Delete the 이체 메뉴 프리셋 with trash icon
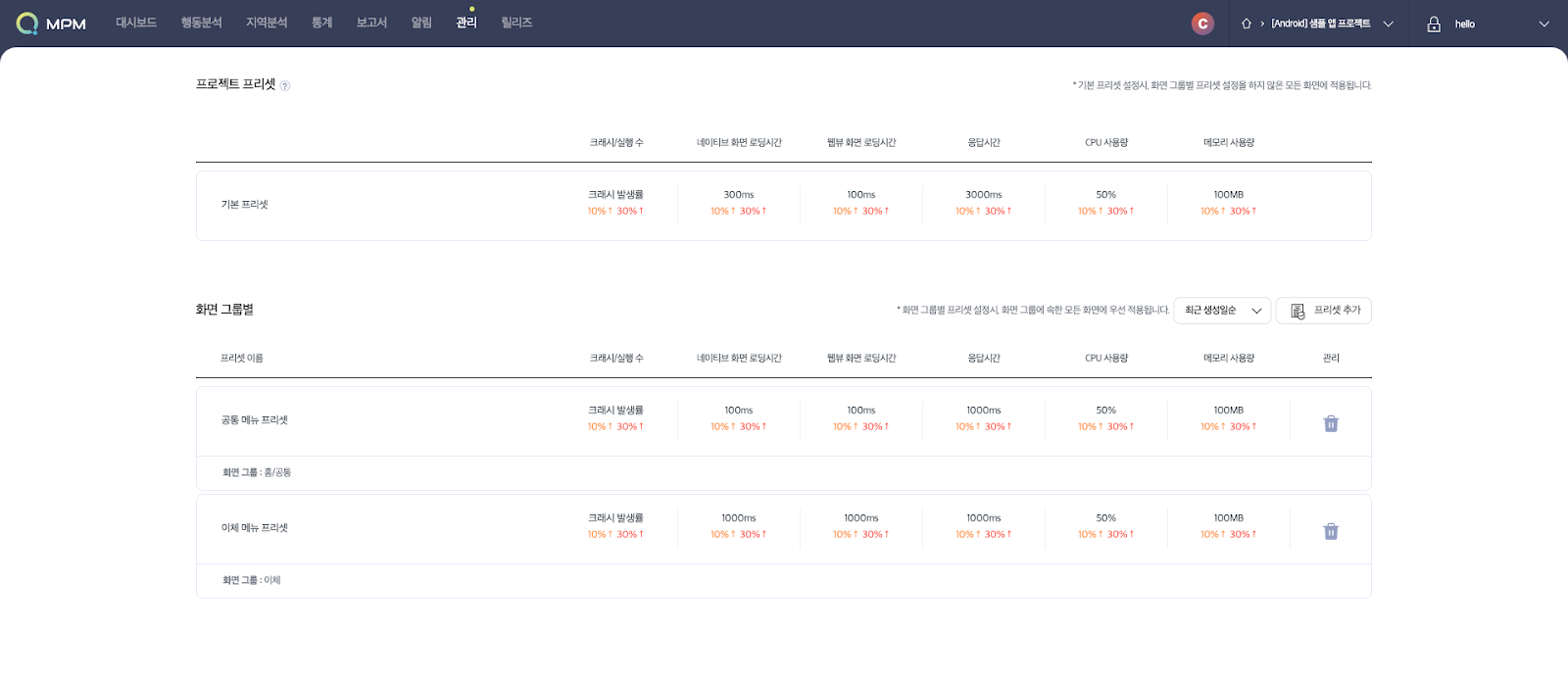The height and width of the screenshot is (680, 1568). tap(1331, 531)
